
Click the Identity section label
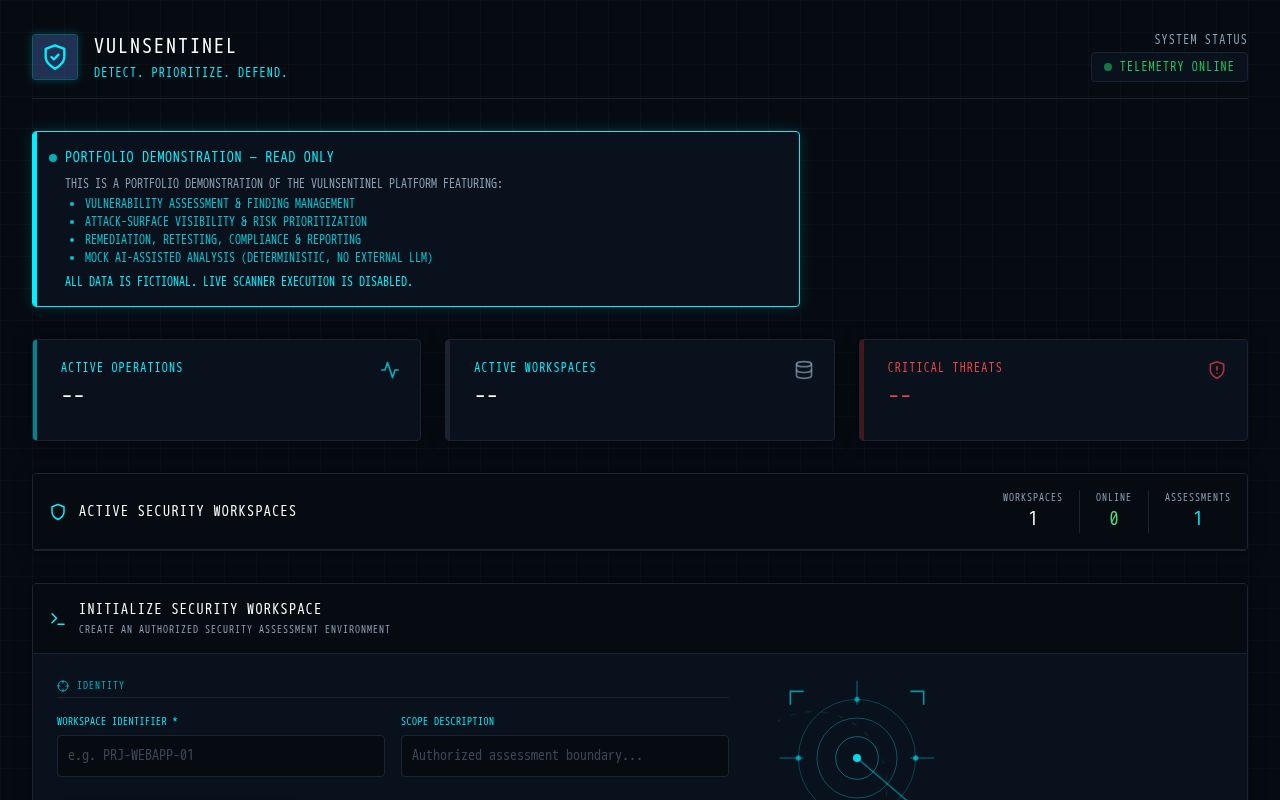tap(101, 686)
